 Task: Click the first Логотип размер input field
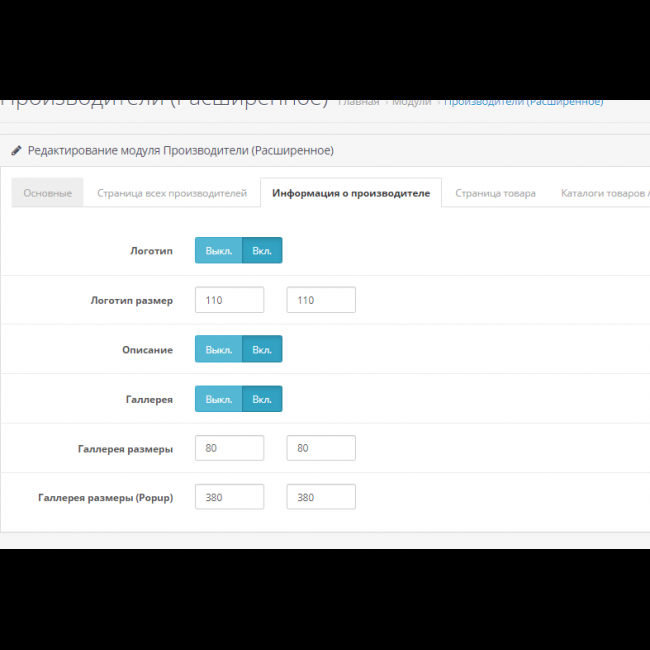pyautogui.click(x=229, y=300)
